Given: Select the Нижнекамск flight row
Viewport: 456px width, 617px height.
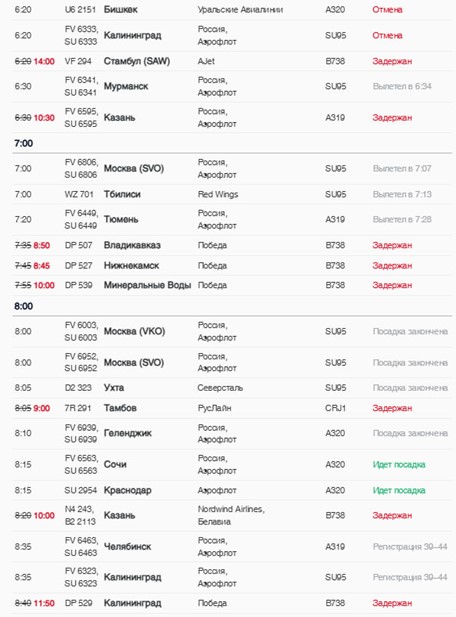Looking at the screenshot, I should point(232,266).
